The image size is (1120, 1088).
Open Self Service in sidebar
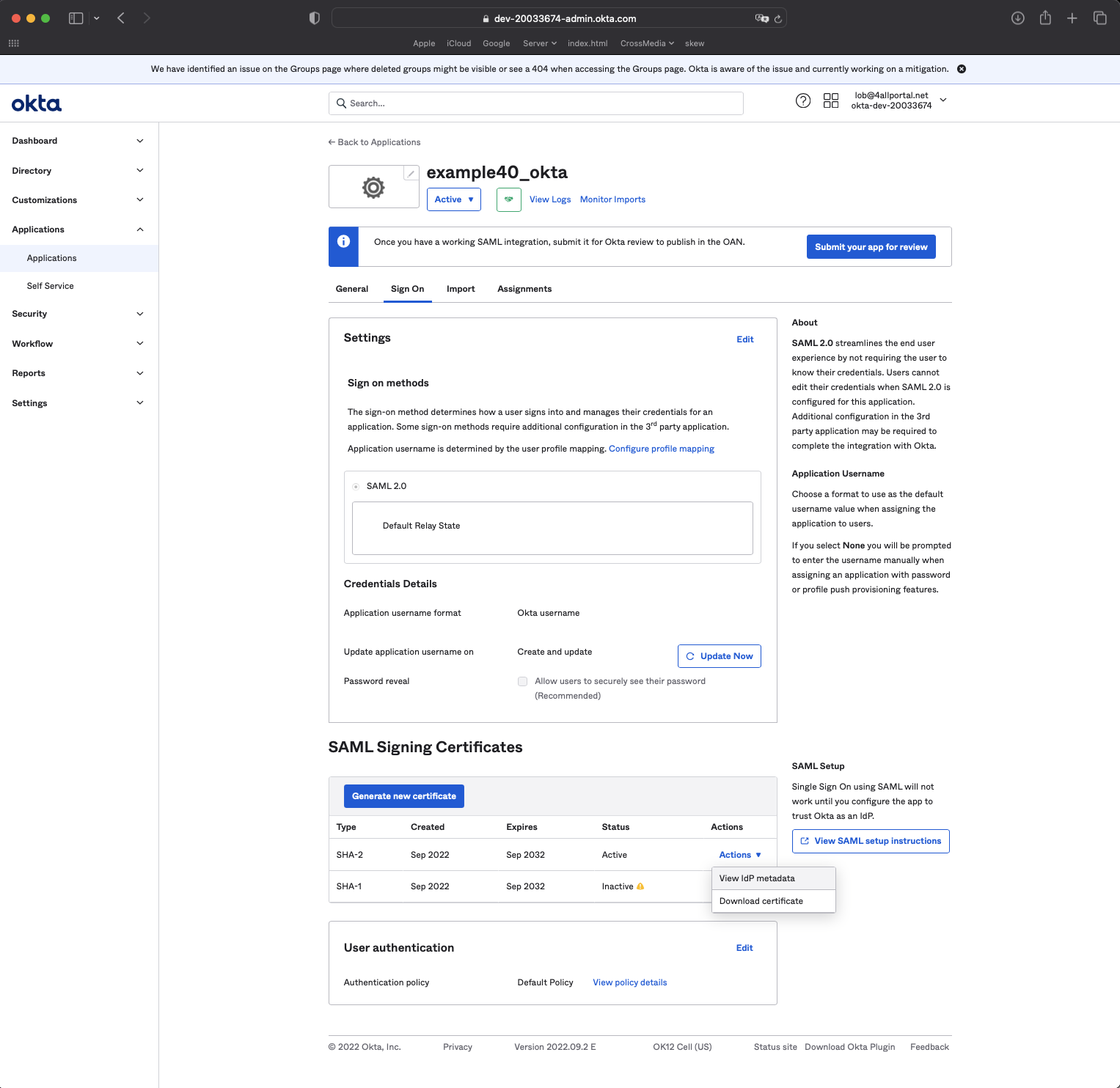coord(79,286)
